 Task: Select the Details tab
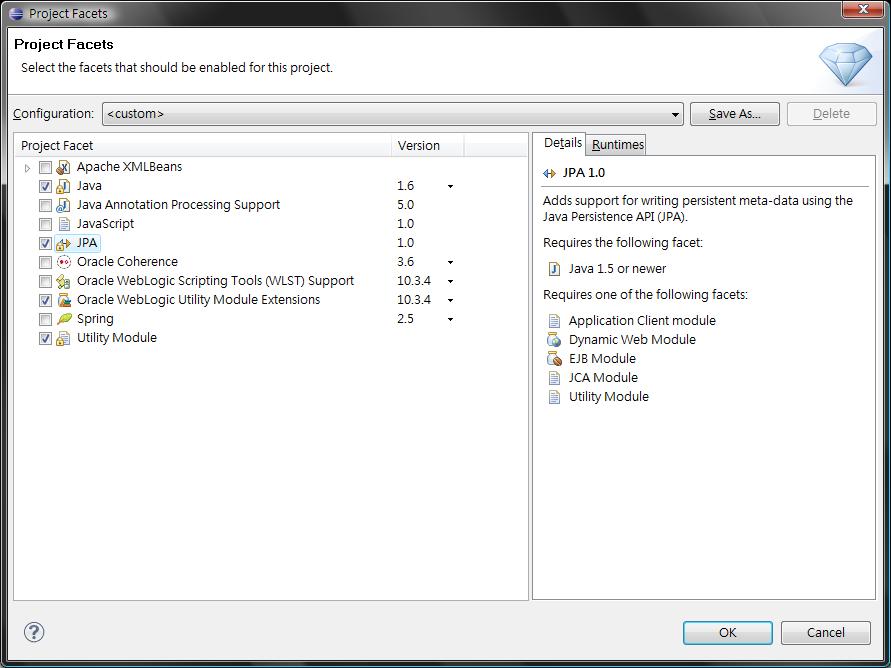click(563, 143)
